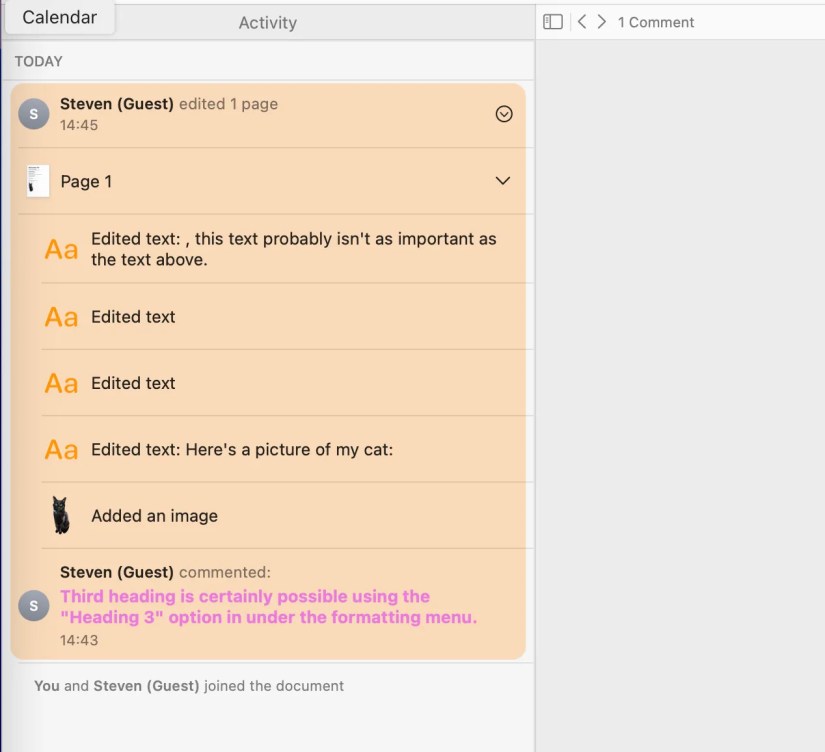Collapse Steven's activity with circled chevron
This screenshot has width=825, height=752.
(504, 114)
